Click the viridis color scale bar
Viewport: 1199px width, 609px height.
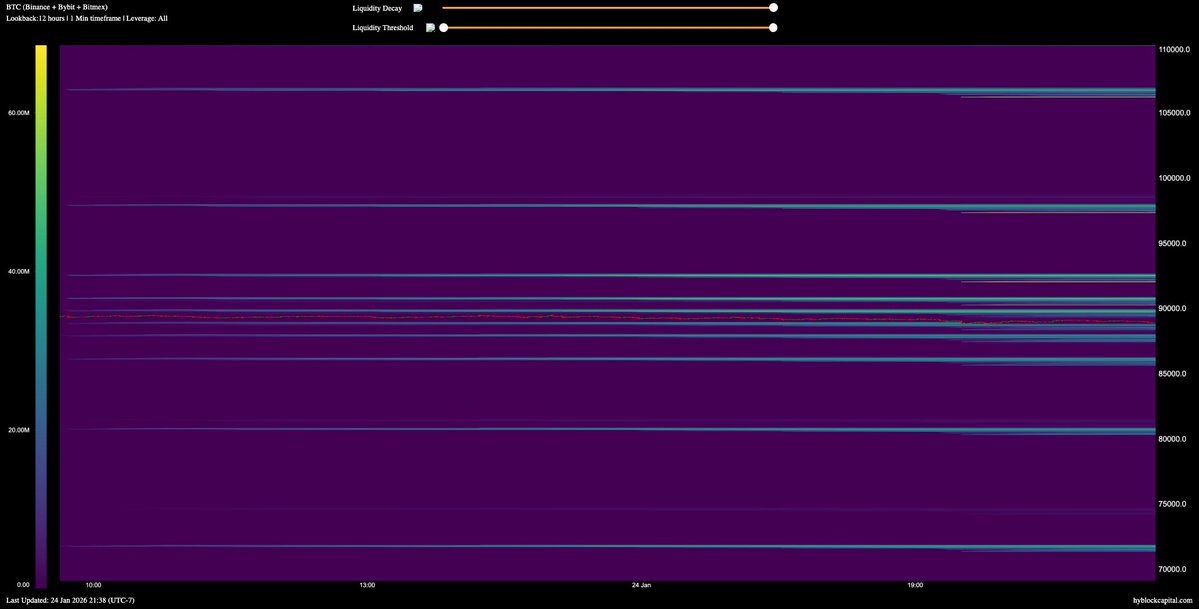tap(41, 316)
